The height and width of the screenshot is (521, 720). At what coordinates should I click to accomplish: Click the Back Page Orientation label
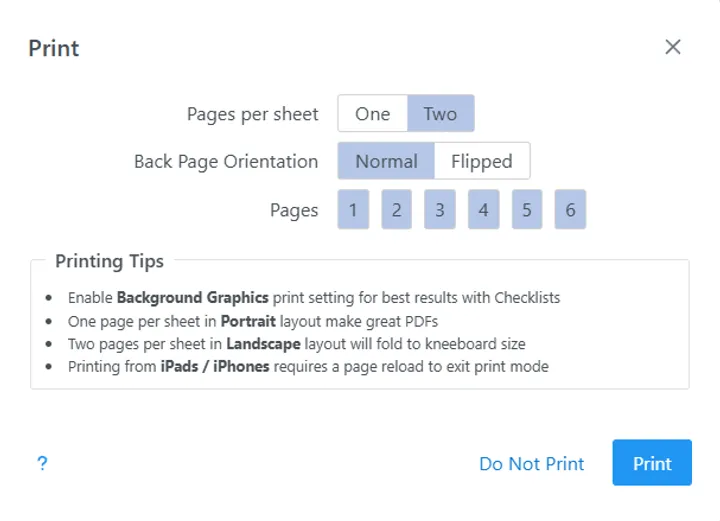click(x=226, y=161)
